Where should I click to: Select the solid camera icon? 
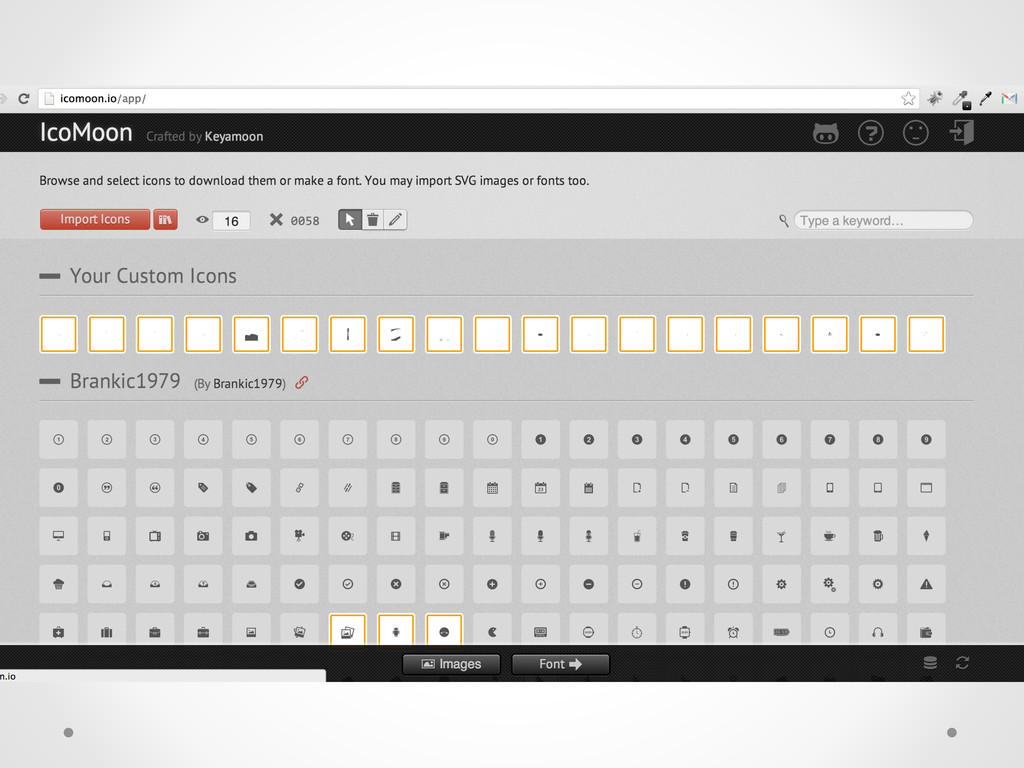251,536
